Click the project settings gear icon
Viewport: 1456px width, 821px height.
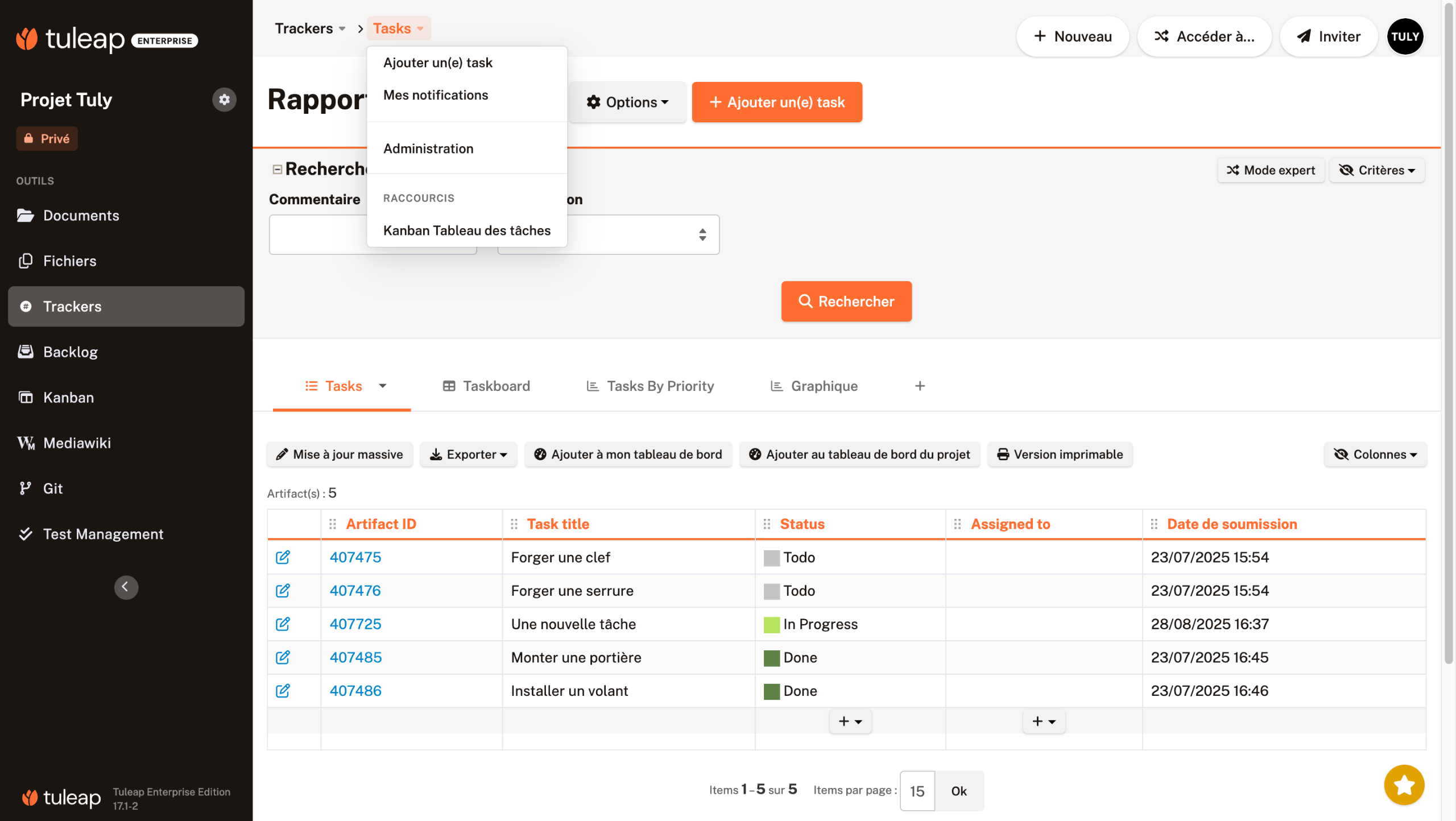tap(224, 100)
